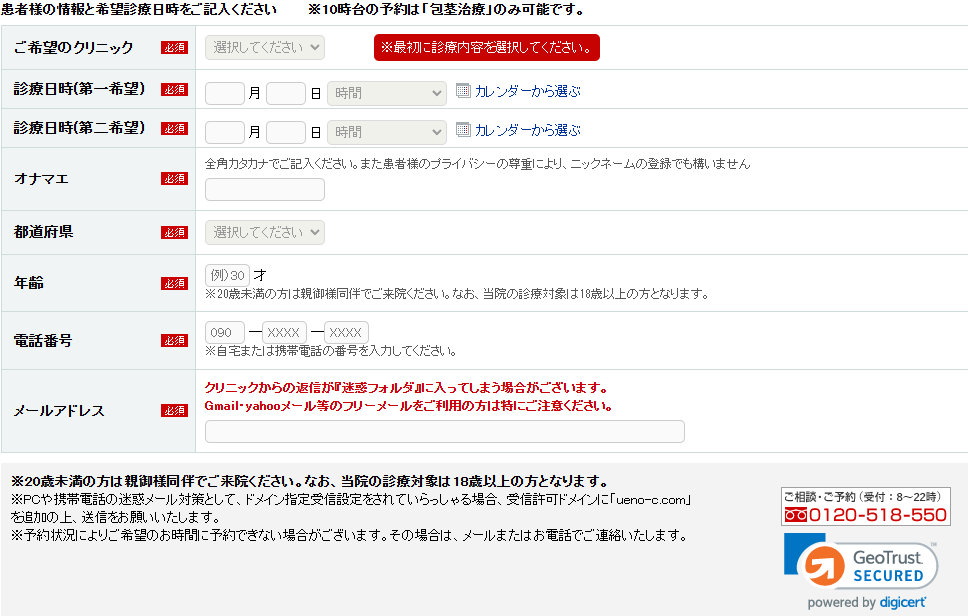This screenshot has width=968, height=616.
Task: Focus the first-choice month field
Action: (225, 93)
